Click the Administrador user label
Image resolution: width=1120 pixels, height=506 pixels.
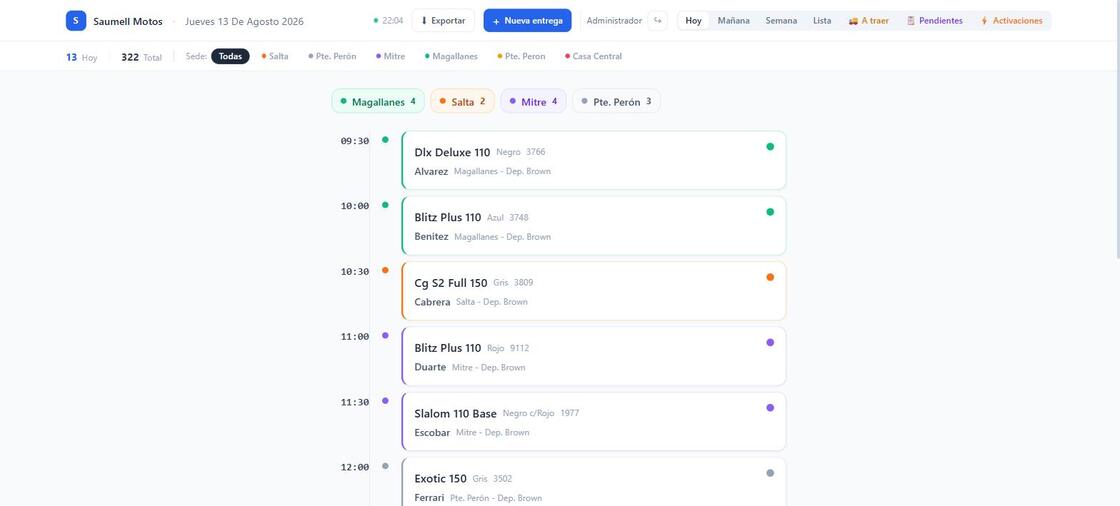click(614, 21)
